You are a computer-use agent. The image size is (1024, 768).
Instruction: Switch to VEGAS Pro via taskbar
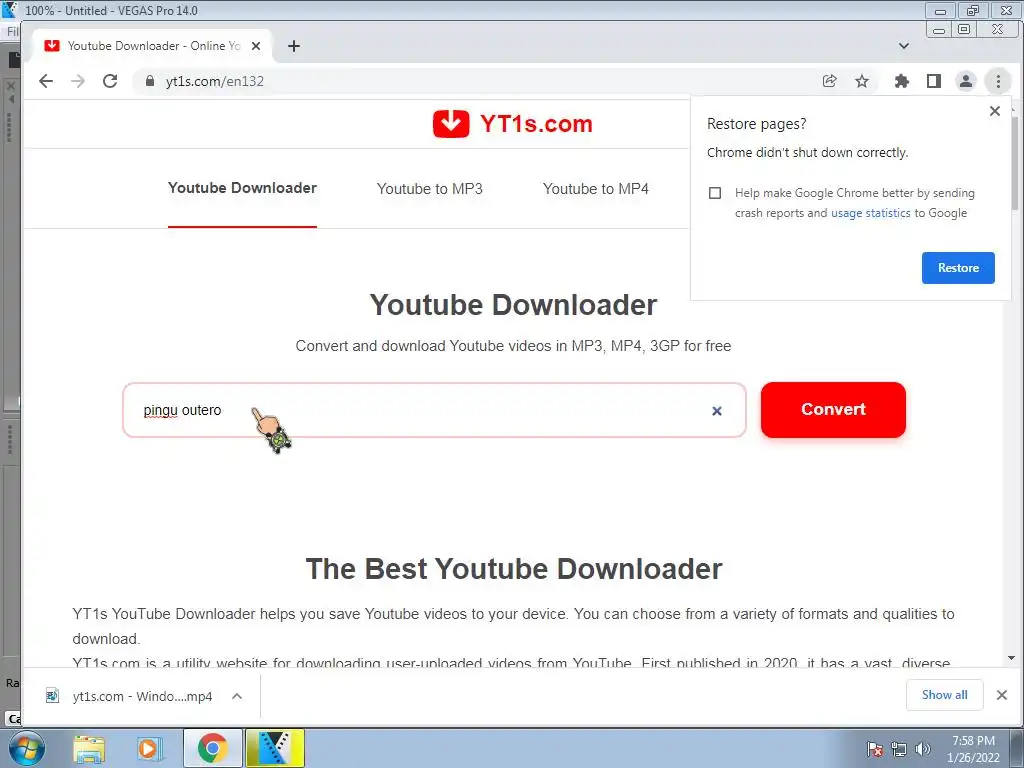click(275, 748)
